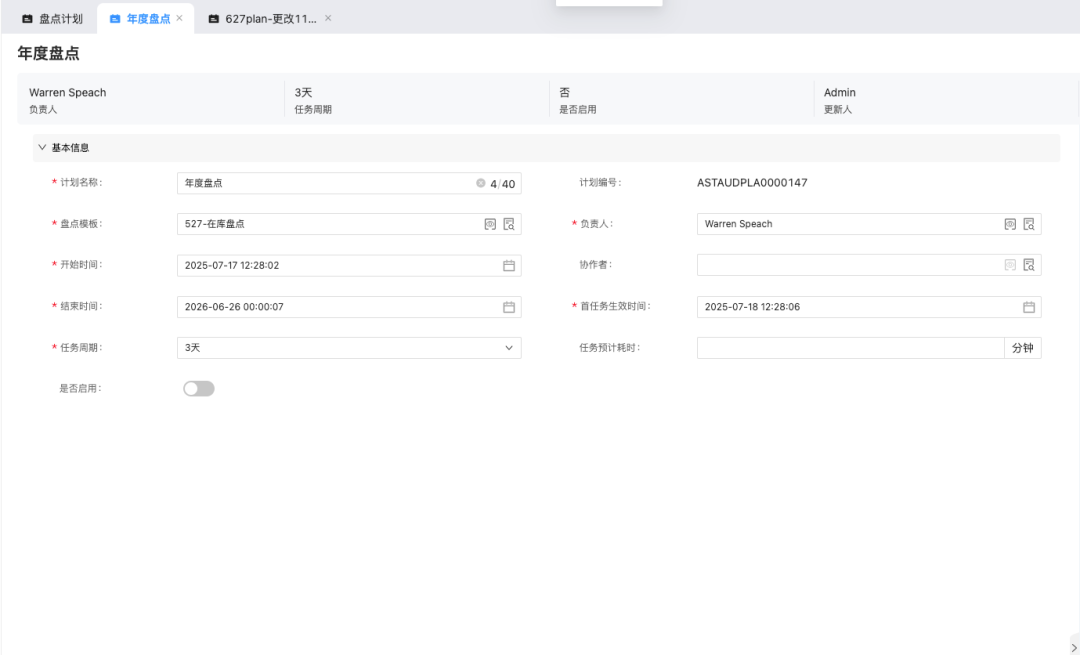Switch to the 盘点计划 tab
The height and width of the screenshot is (655, 1080).
pos(52,19)
